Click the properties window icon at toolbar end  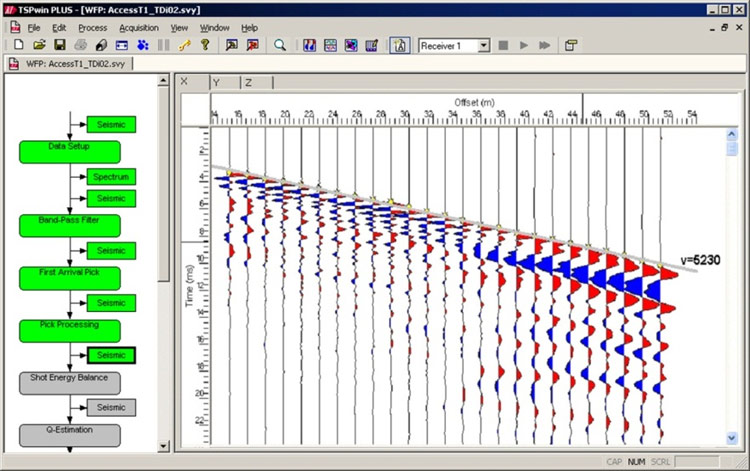click(570, 45)
